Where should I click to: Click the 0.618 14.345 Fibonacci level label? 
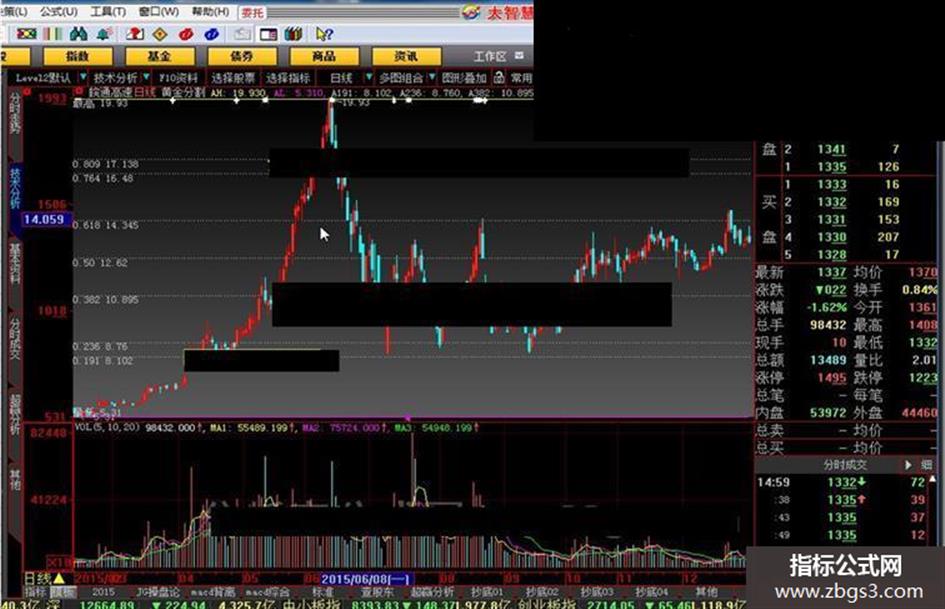[105, 225]
